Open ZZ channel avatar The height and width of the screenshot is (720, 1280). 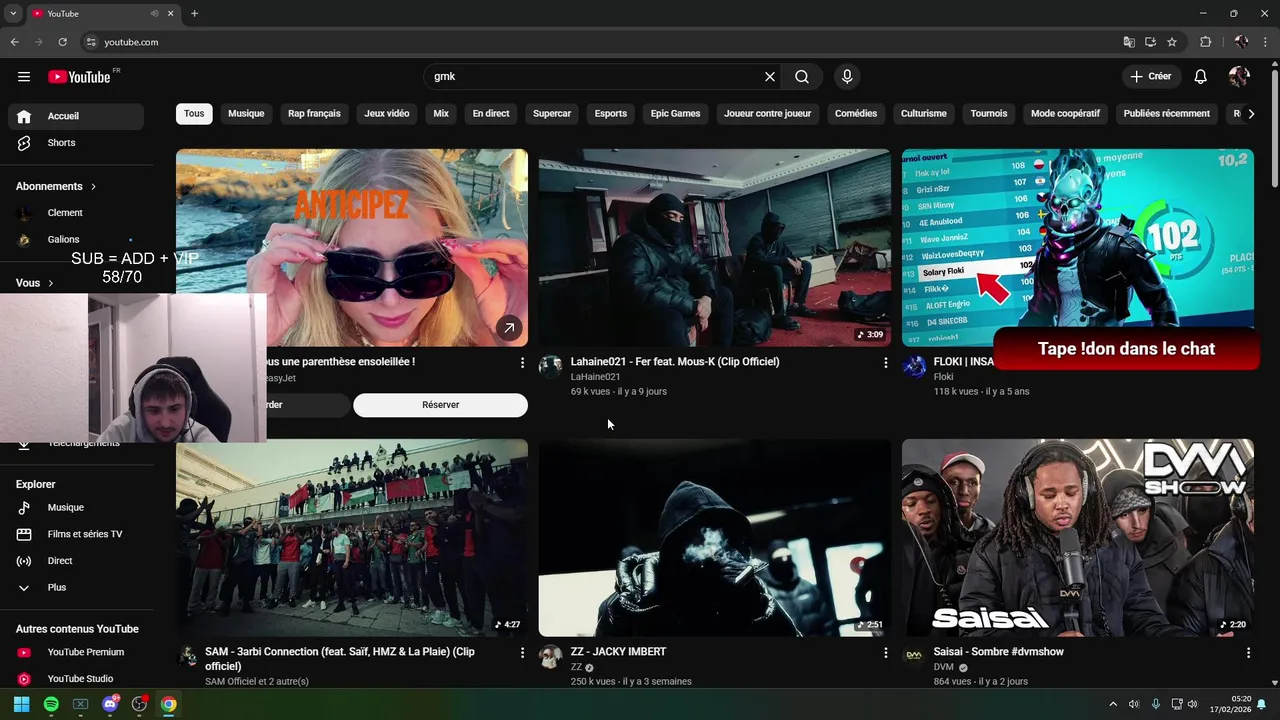(x=551, y=656)
